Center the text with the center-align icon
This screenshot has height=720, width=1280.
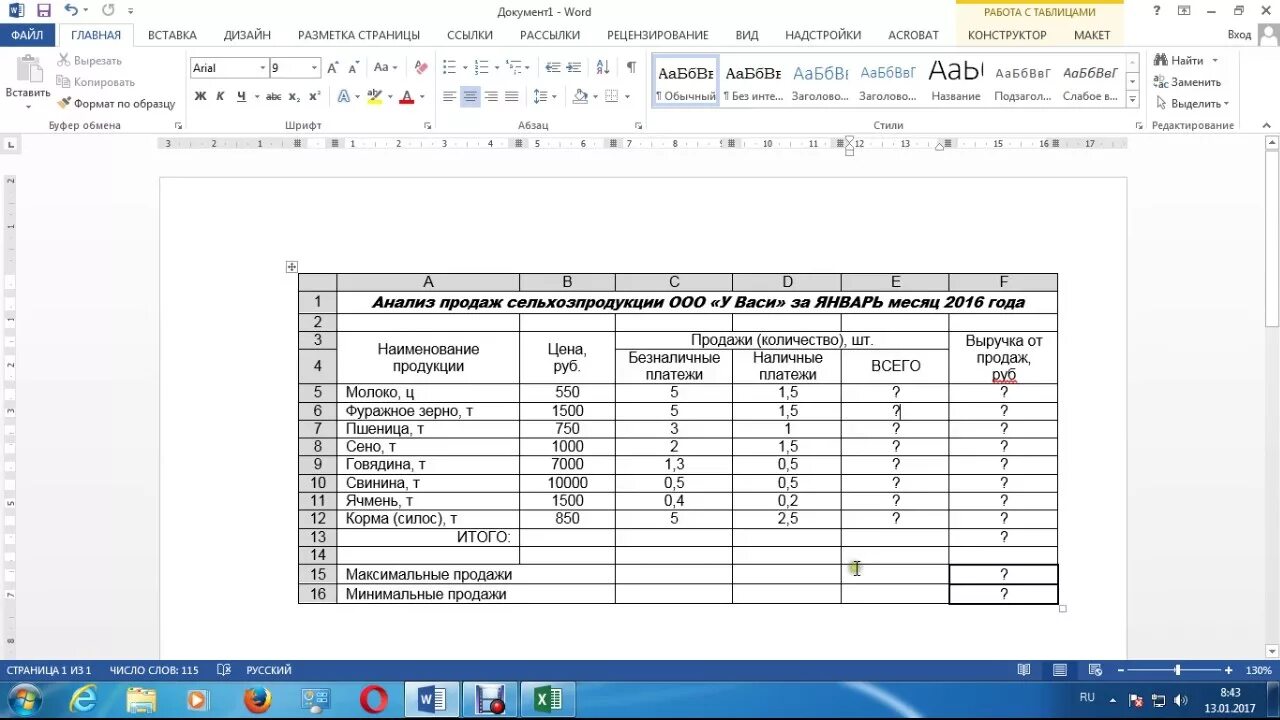470,97
